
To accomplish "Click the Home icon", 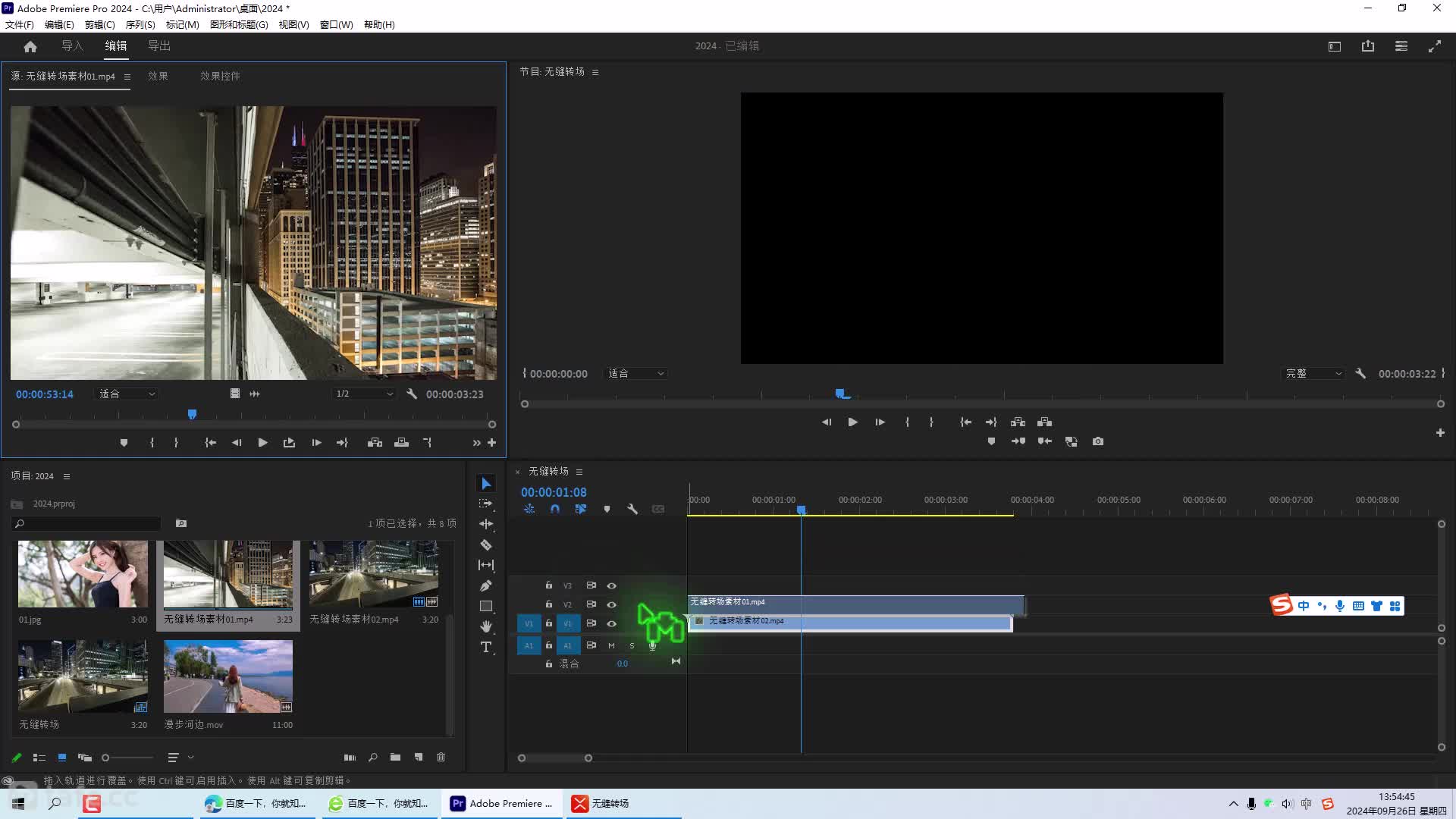I will pyautogui.click(x=30, y=46).
